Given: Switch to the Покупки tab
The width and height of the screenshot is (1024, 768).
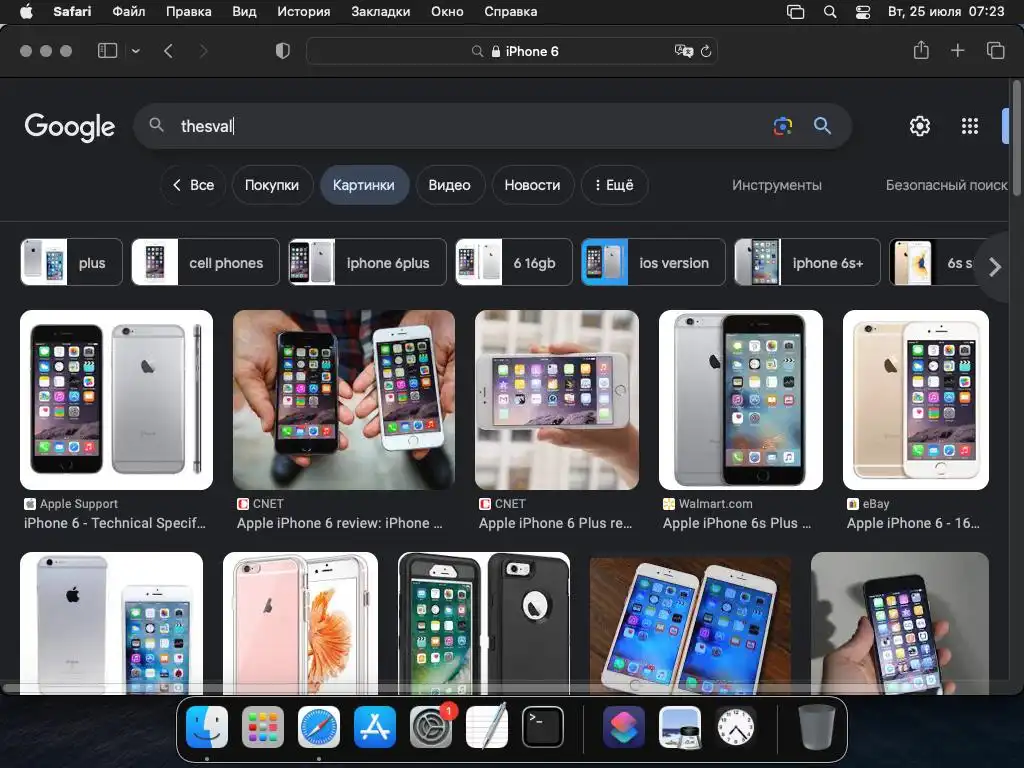Looking at the screenshot, I should [x=272, y=185].
